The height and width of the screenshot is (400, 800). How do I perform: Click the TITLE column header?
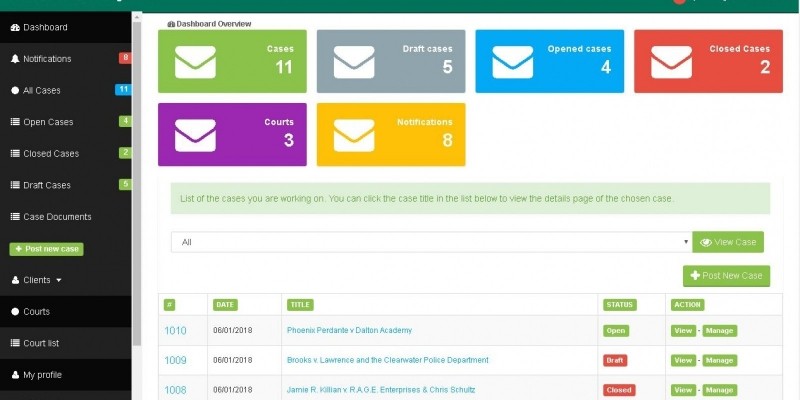300,305
